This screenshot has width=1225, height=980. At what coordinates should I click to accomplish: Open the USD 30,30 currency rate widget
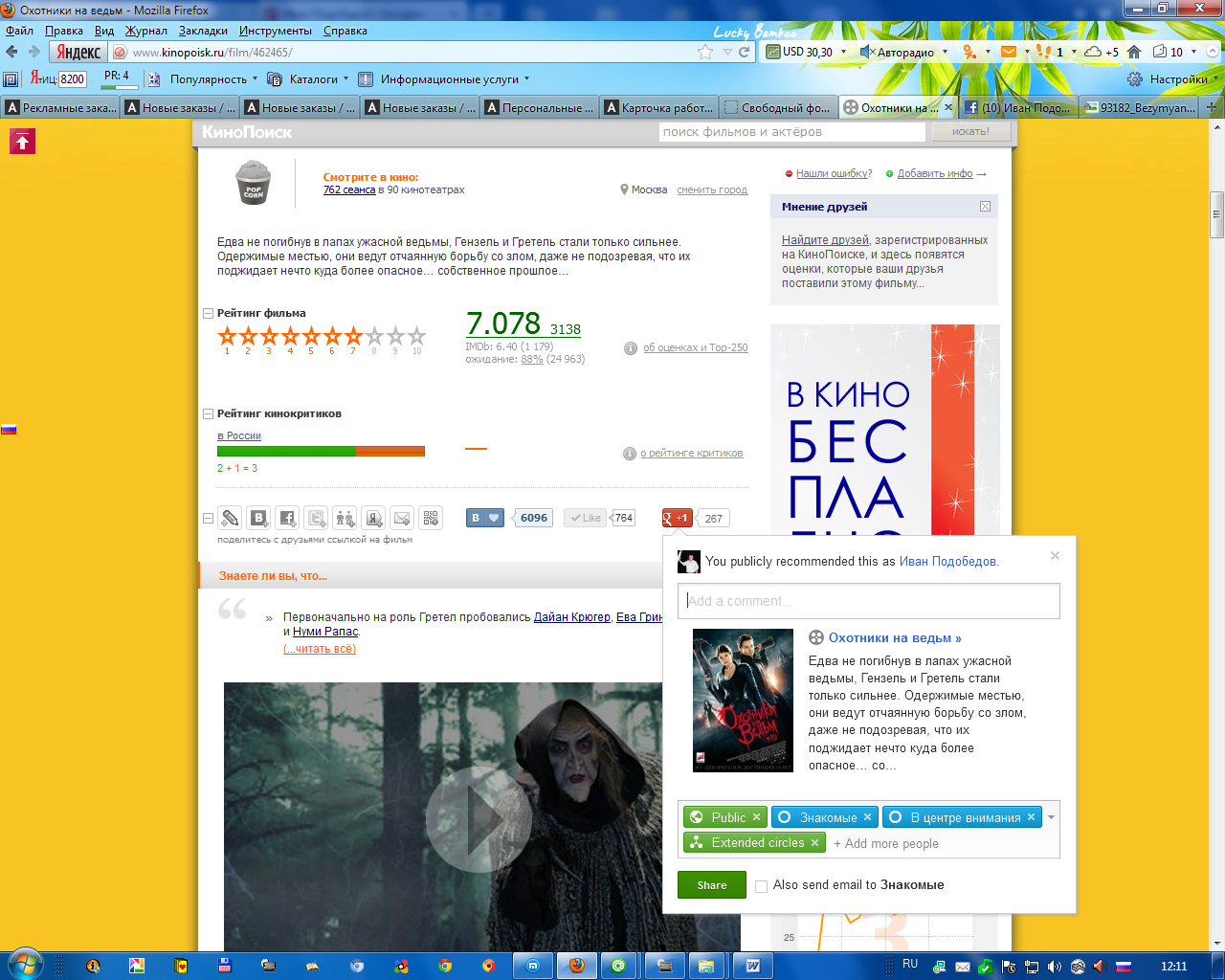(799, 52)
